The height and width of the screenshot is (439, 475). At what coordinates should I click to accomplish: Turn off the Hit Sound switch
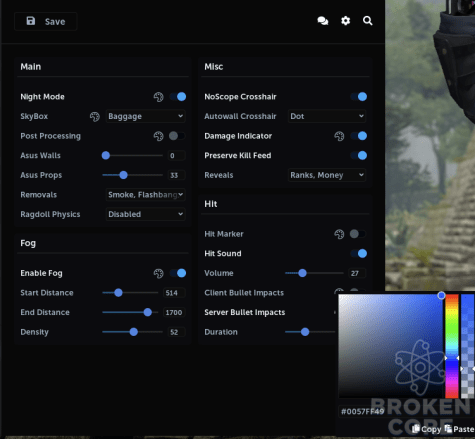[x=359, y=253]
